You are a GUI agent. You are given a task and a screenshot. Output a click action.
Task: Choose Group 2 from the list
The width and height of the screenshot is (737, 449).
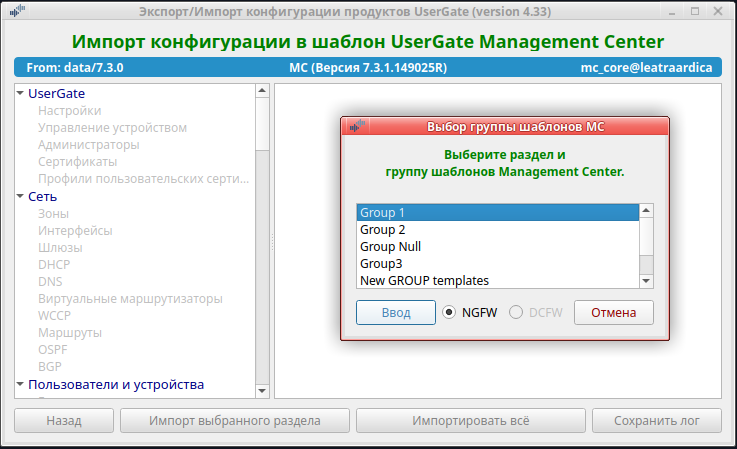tap(497, 229)
